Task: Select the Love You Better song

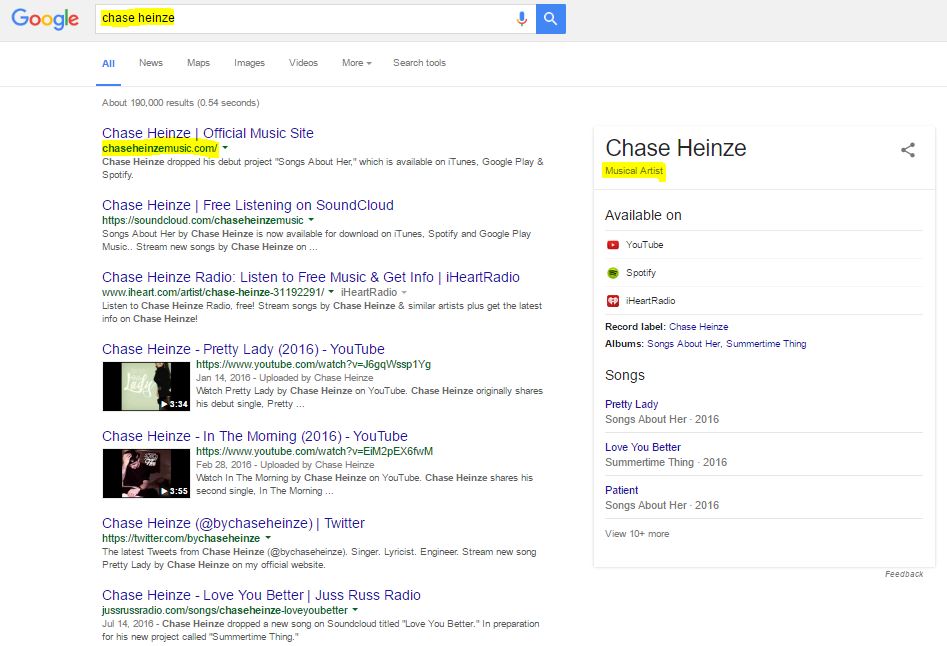Action: point(643,447)
